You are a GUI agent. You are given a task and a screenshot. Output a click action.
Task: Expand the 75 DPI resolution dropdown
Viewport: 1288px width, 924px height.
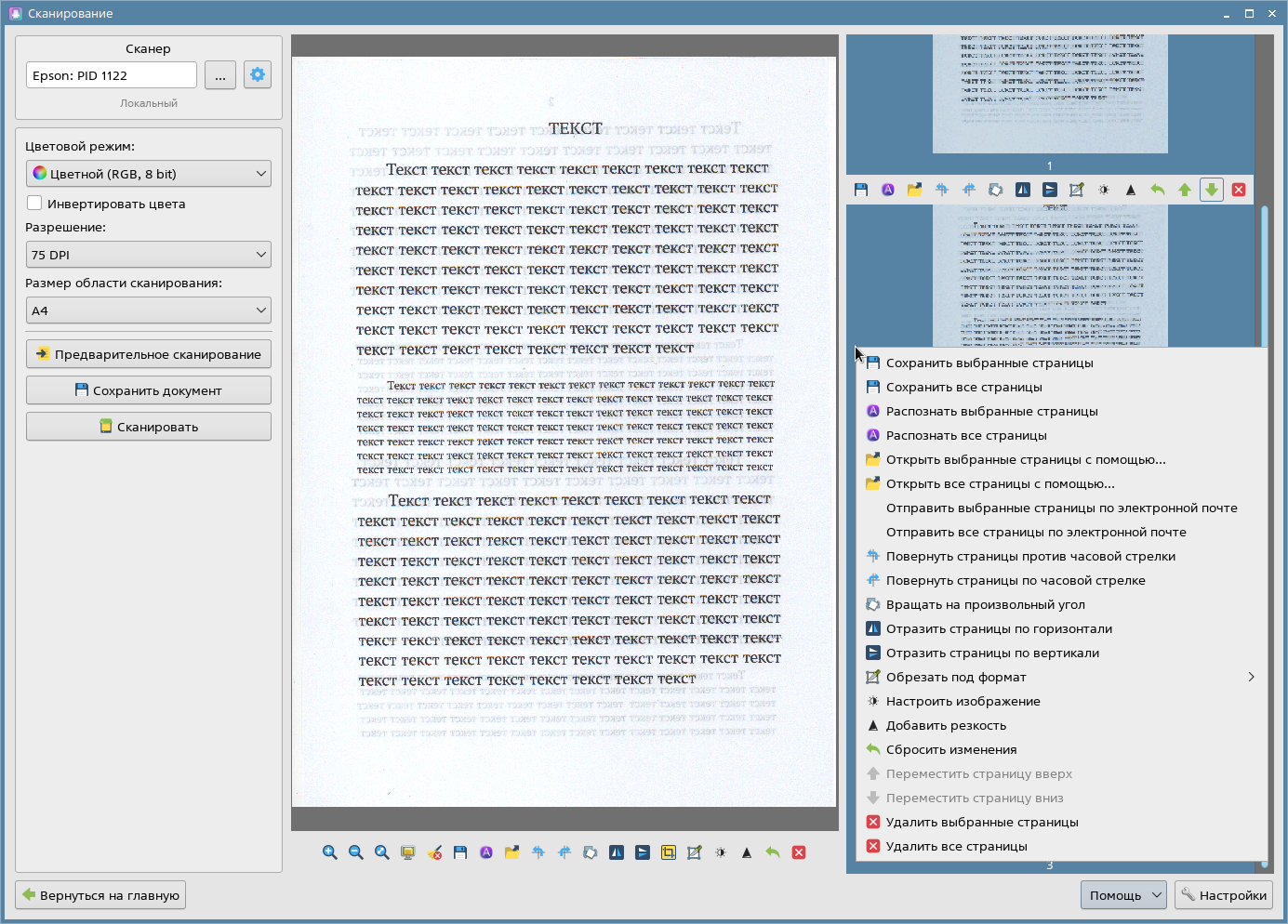(149, 255)
